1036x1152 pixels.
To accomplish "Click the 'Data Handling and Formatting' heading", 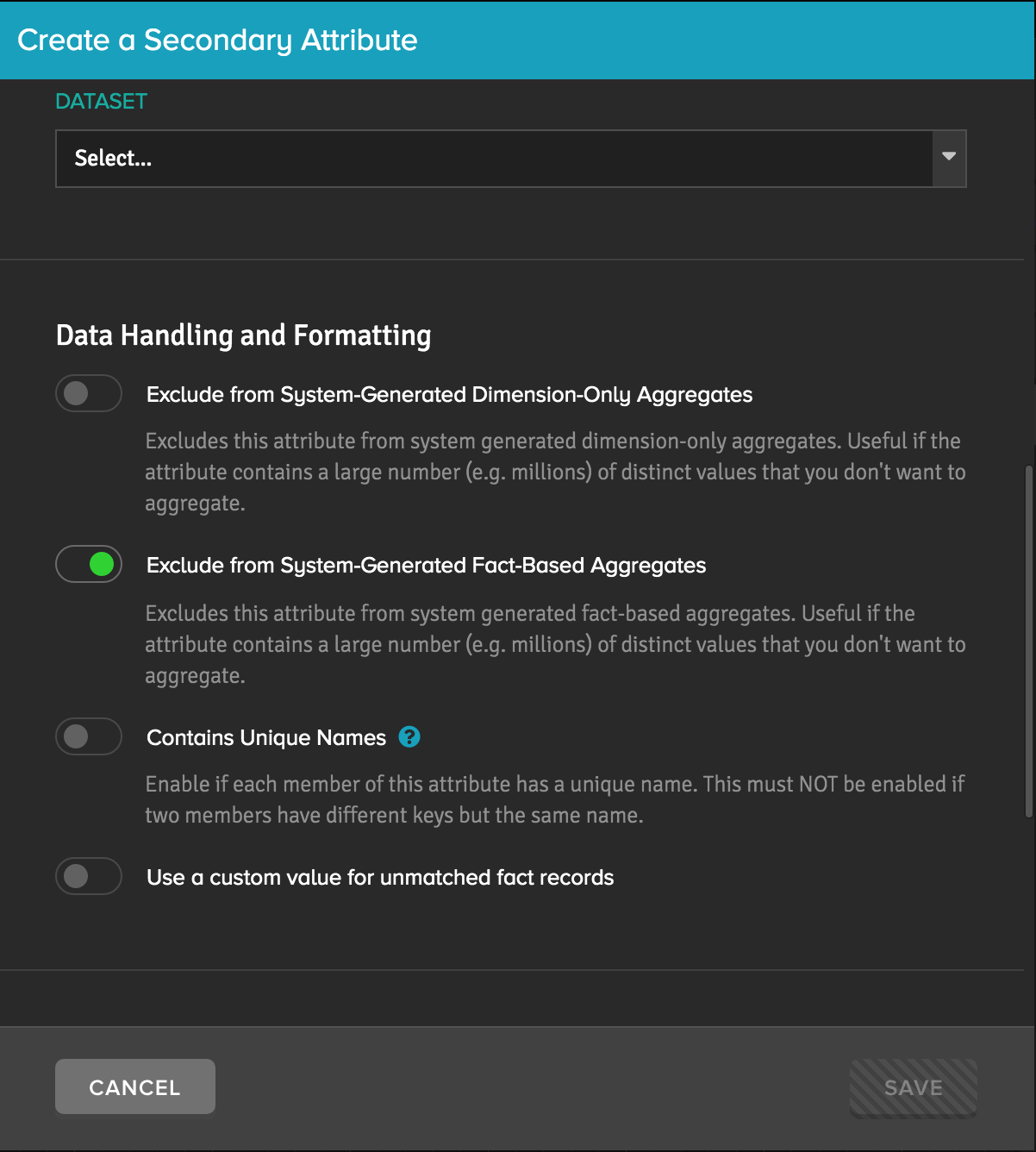I will [x=244, y=335].
